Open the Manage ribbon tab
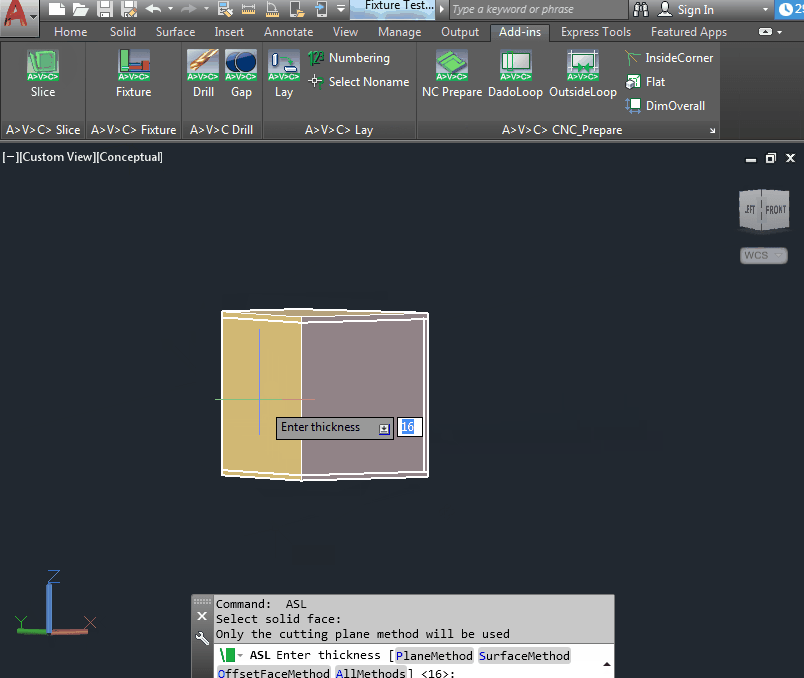Screen dimensions: 804x678 [399, 32]
